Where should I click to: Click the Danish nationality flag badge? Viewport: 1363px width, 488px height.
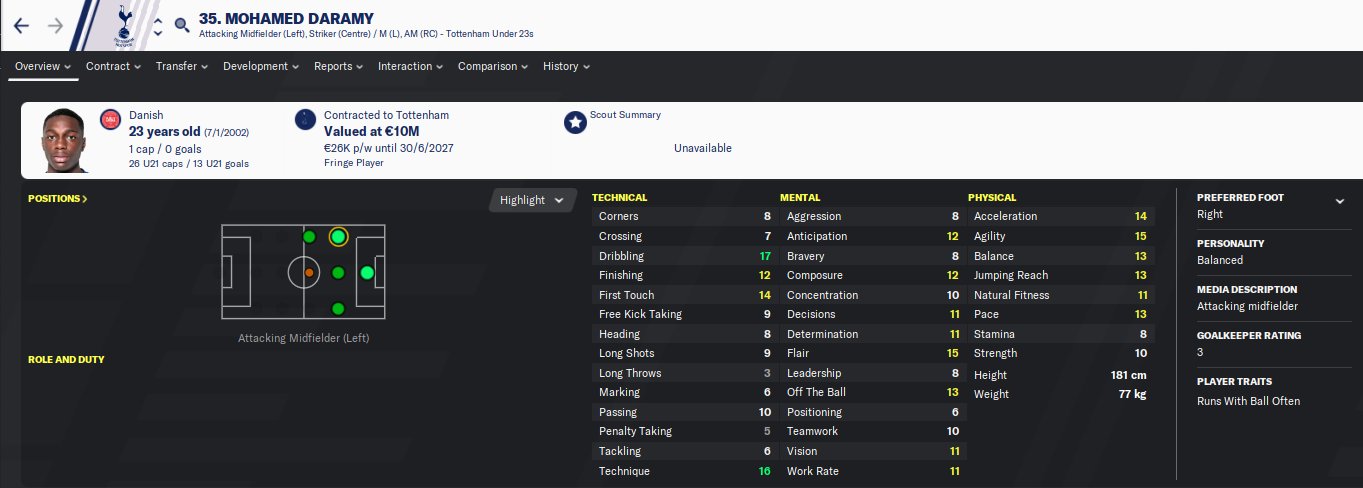click(x=110, y=121)
